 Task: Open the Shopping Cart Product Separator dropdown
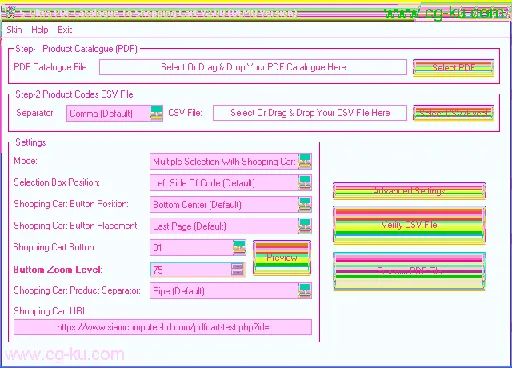pyautogui.click(x=231, y=291)
